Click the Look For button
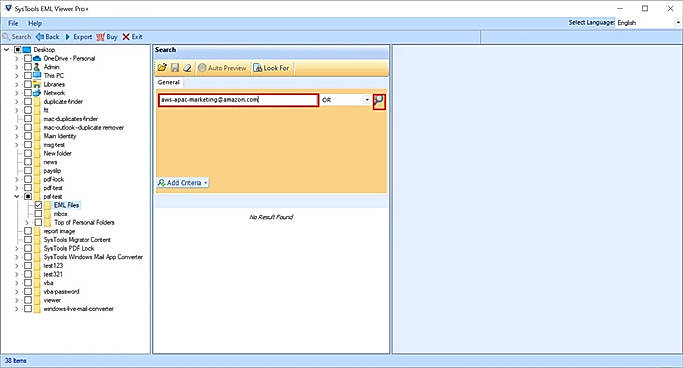This screenshot has height=368, width=683. (x=271, y=68)
